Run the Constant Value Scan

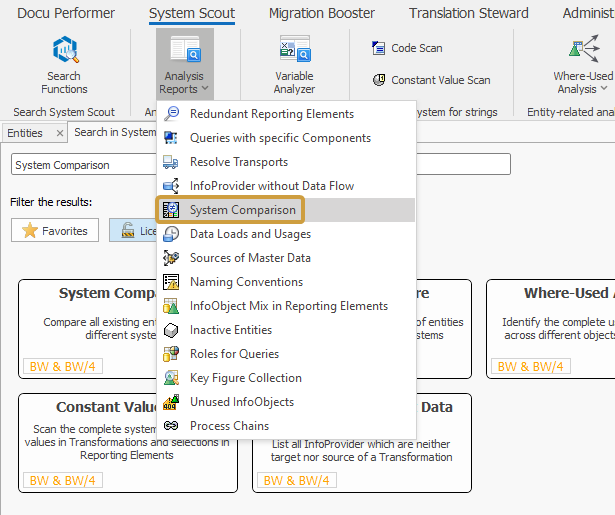(430, 80)
